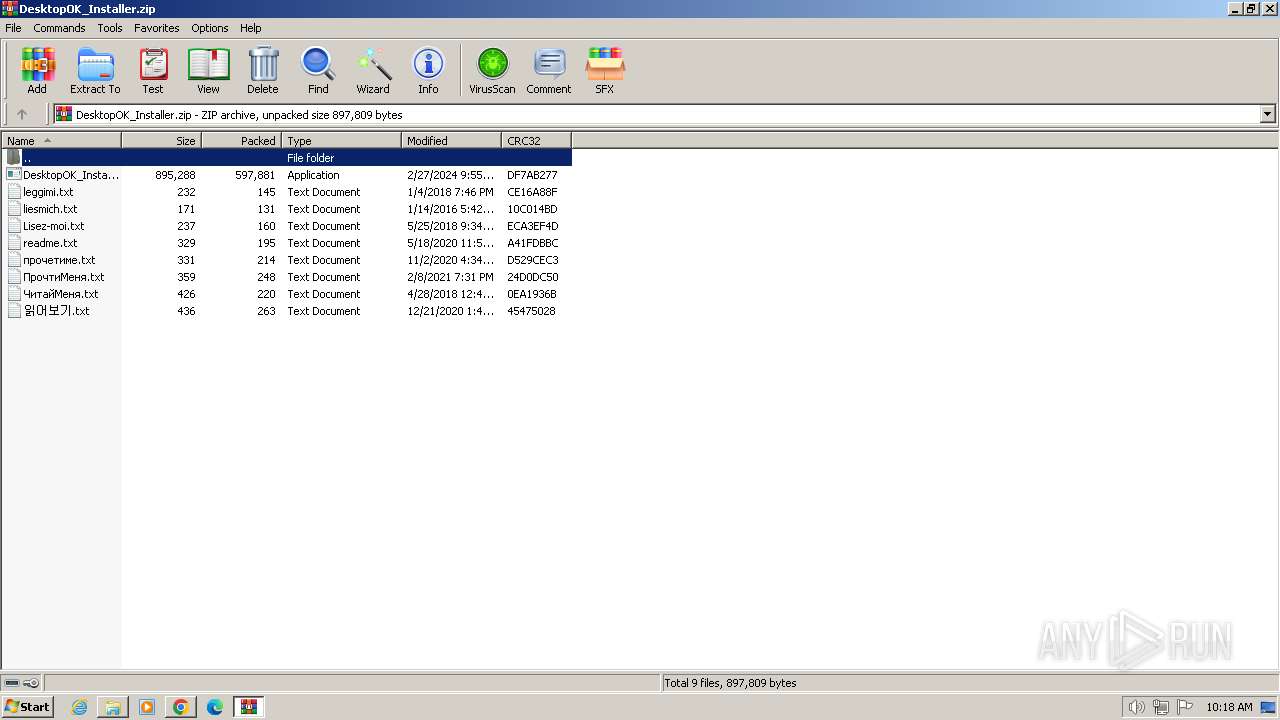
Task: Click the status bar key icon
Action: coord(31,683)
